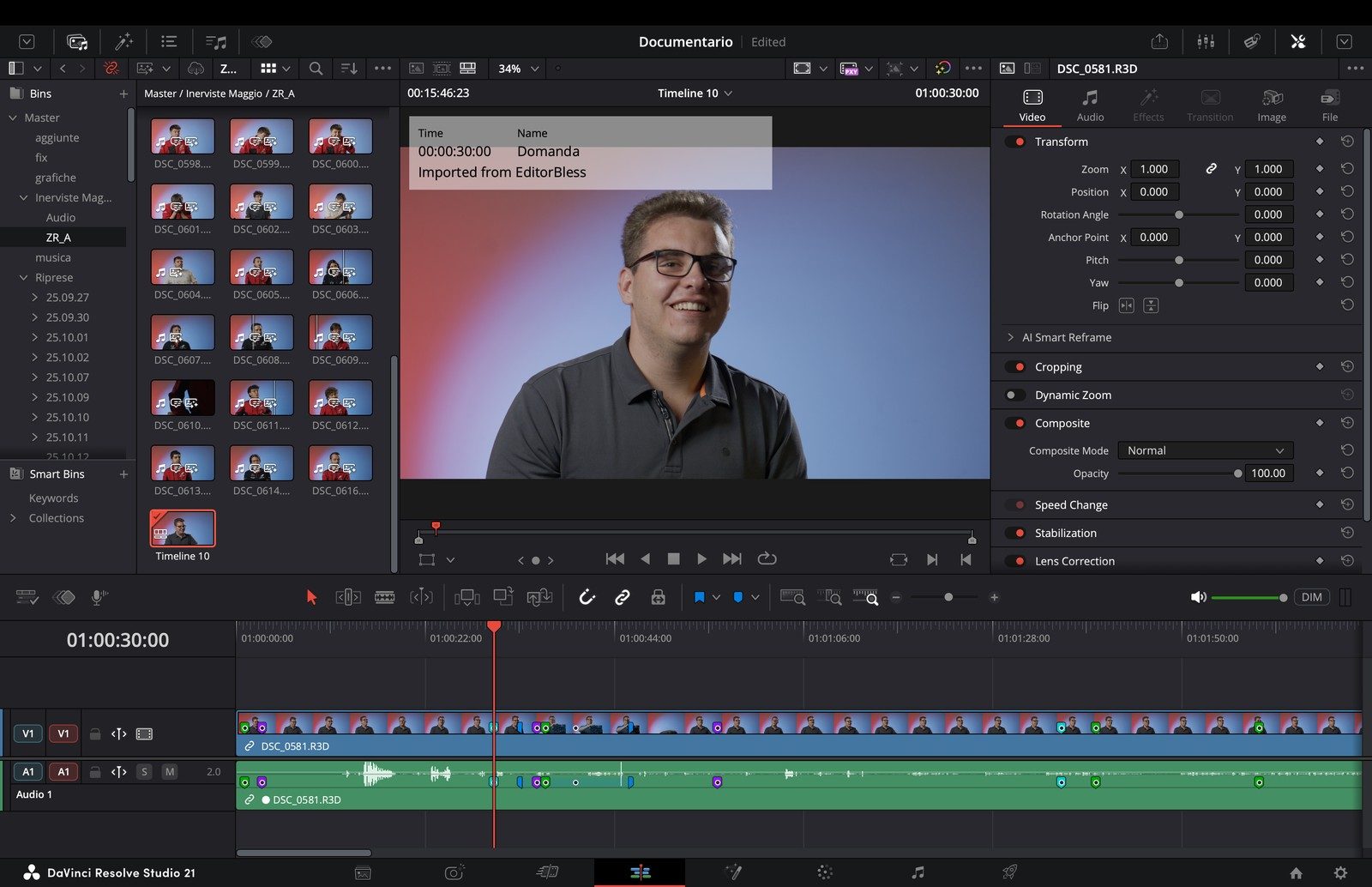Open the Color page icon

(825, 872)
